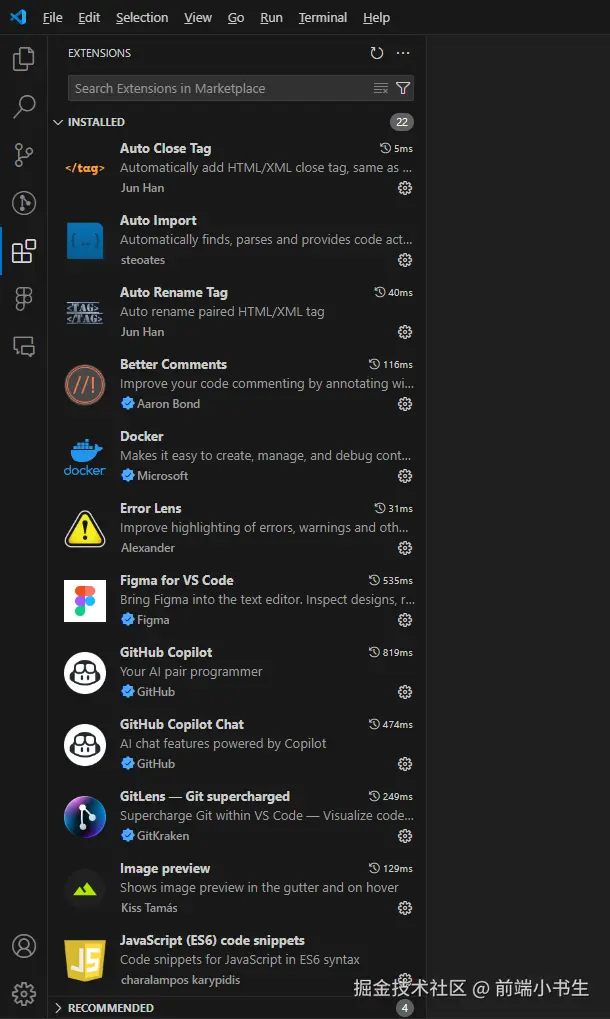Open the Help menu

click(x=376, y=18)
